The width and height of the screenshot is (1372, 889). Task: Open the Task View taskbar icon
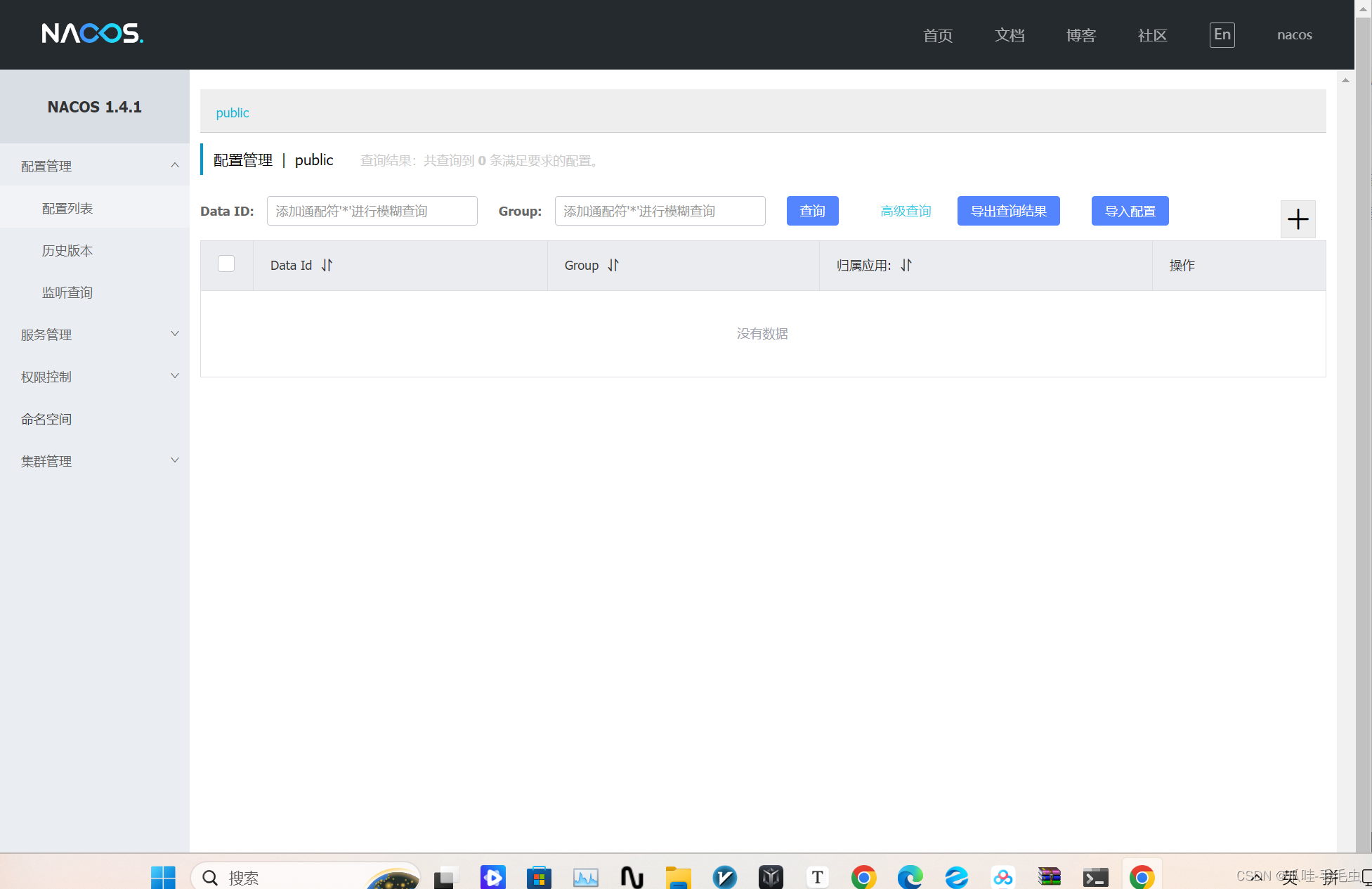coord(446,877)
